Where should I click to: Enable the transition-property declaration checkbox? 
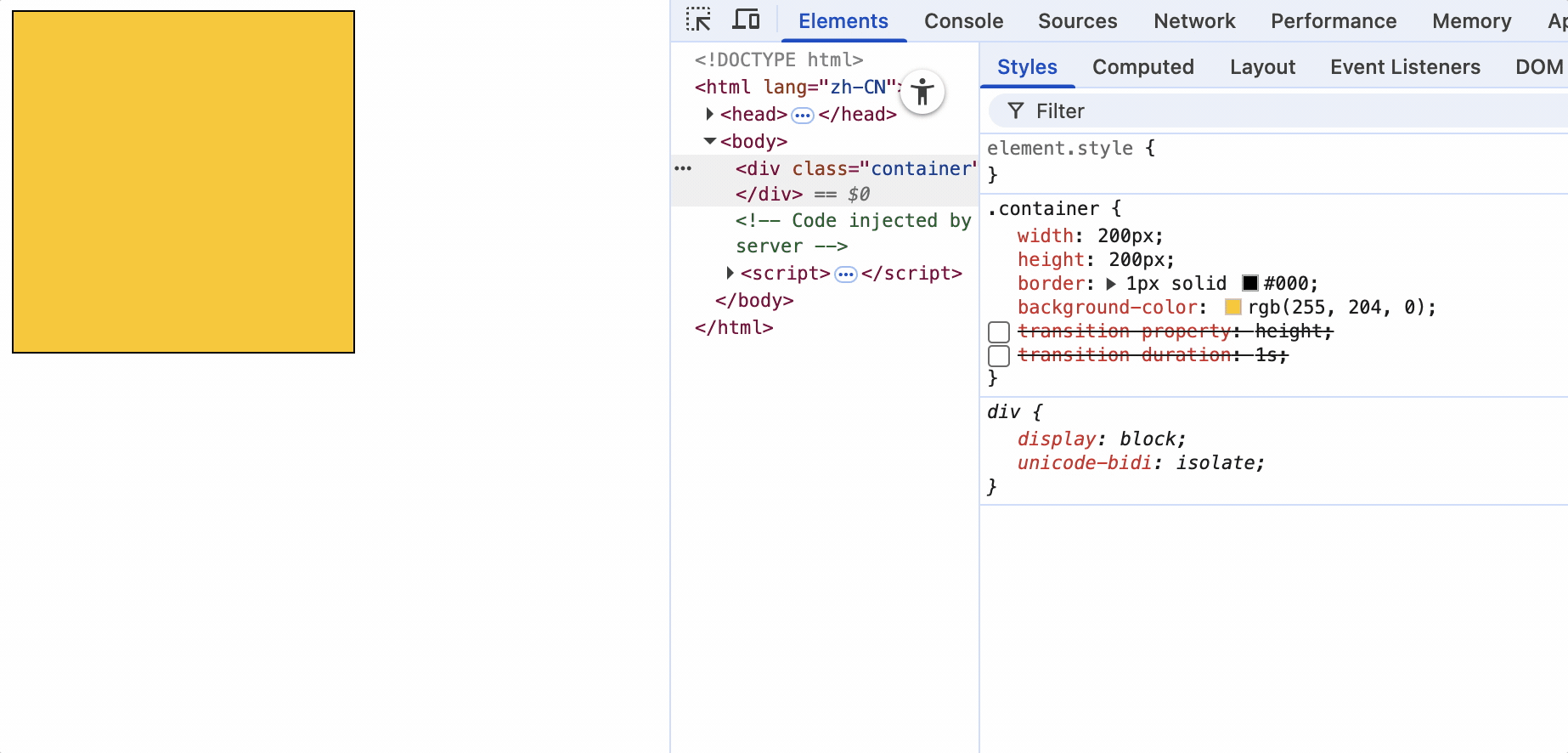[999, 331]
